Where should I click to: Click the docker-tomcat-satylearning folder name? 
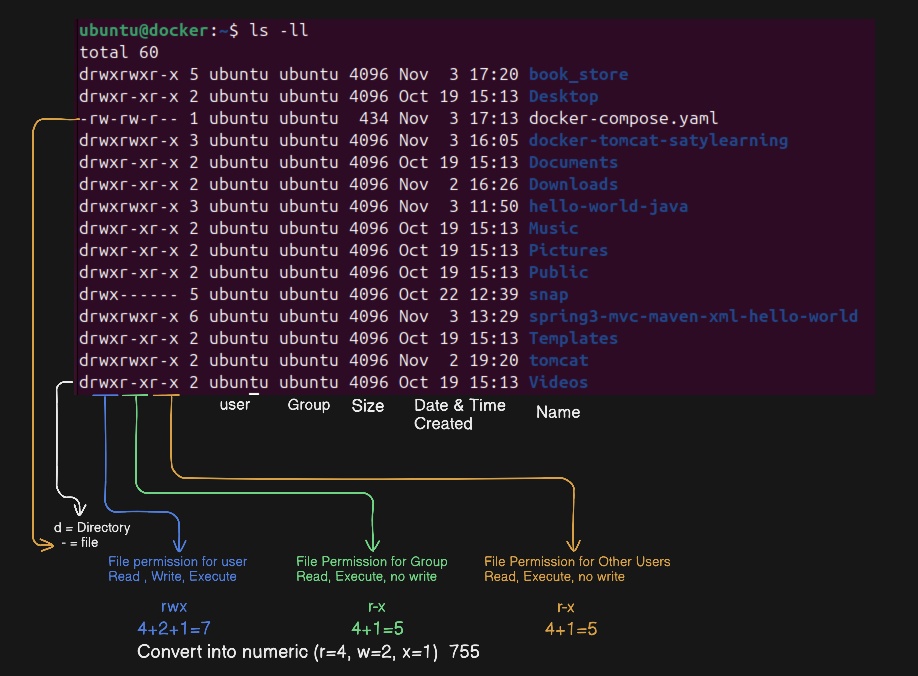click(658, 140)
